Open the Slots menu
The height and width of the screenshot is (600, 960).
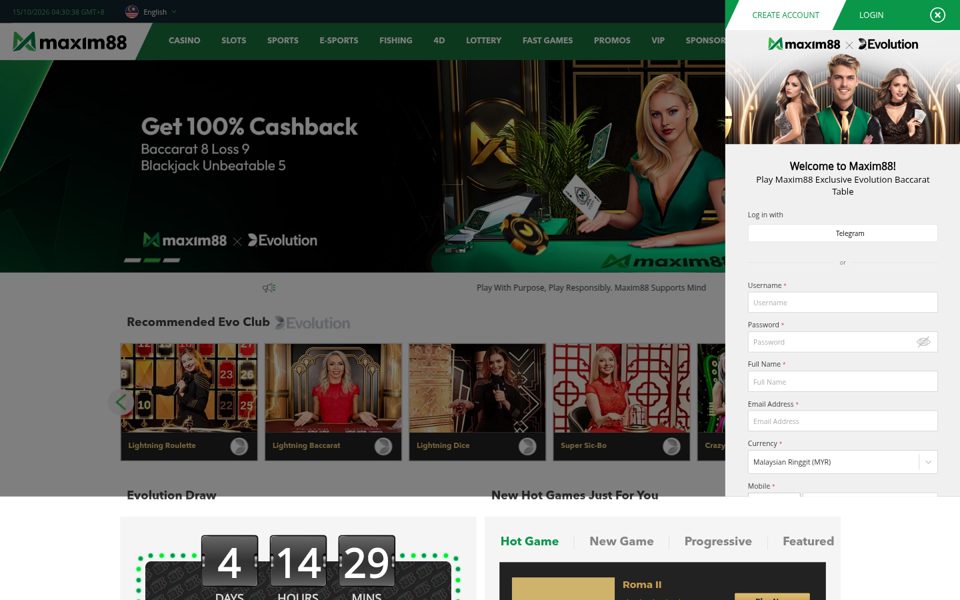click(x=234, y=40)
